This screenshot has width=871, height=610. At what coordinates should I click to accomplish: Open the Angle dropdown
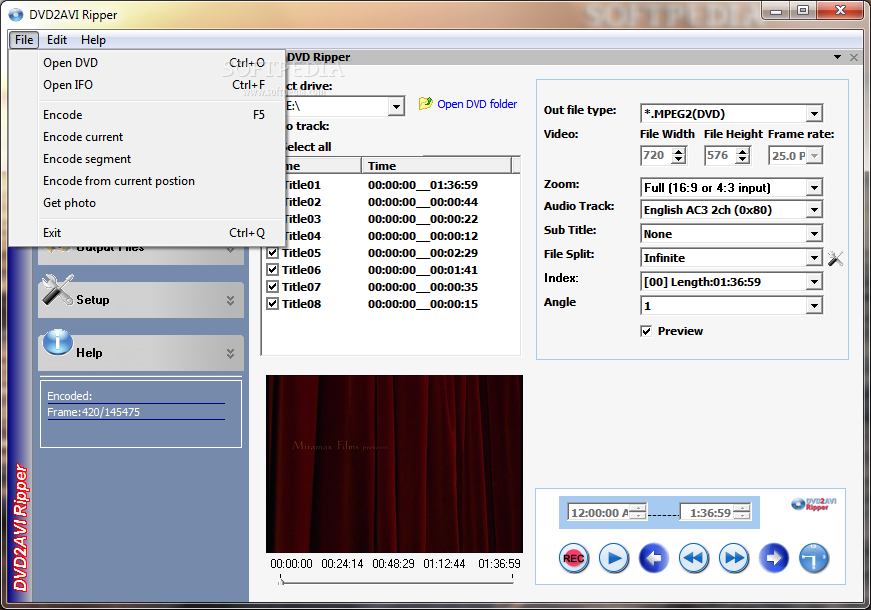[814, 306]
